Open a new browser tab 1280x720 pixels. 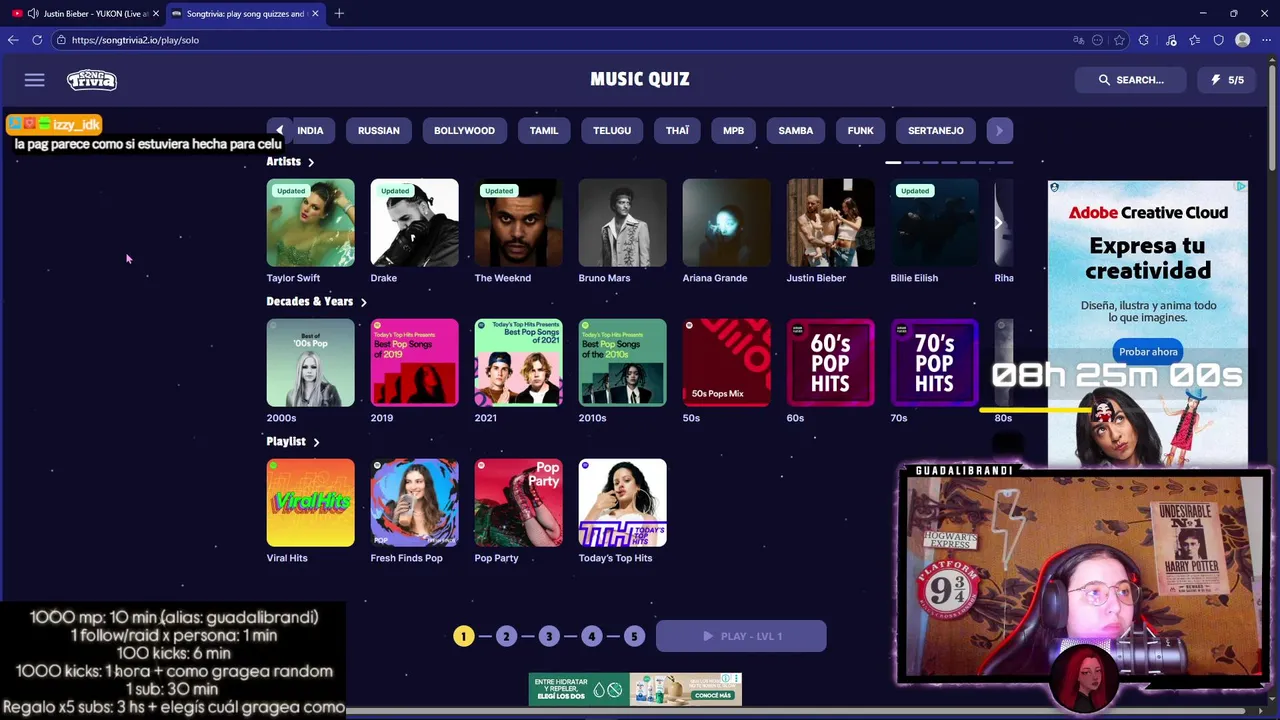[339, 13]
